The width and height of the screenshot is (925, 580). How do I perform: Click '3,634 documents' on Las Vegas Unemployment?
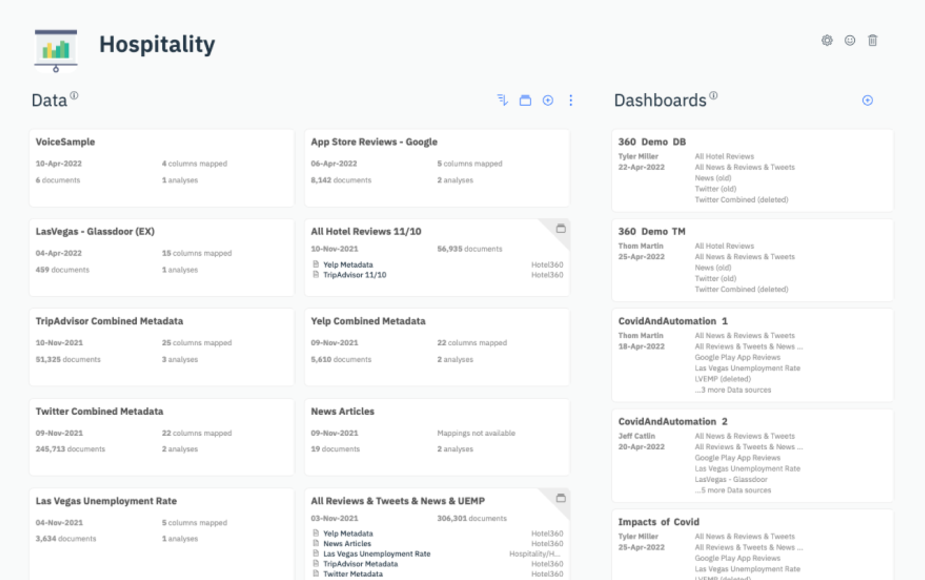point(65,539)
